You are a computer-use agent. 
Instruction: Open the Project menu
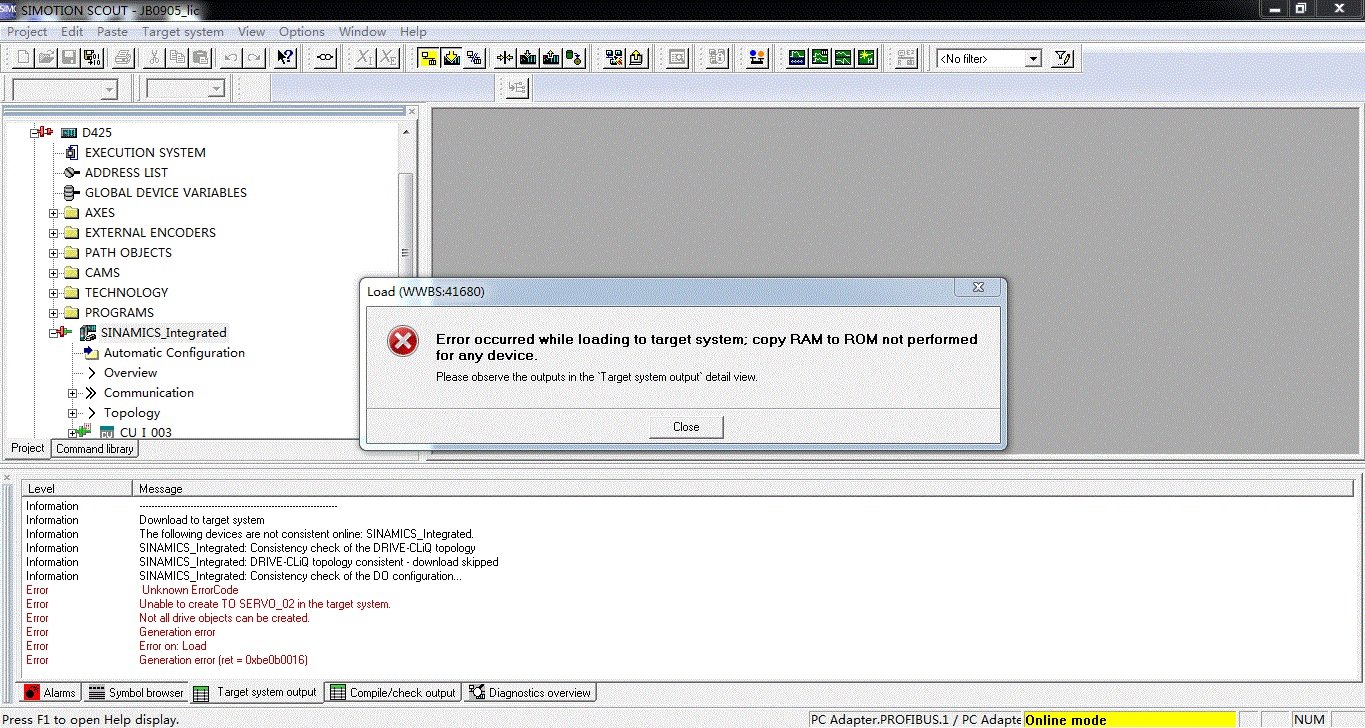(27, 31)
